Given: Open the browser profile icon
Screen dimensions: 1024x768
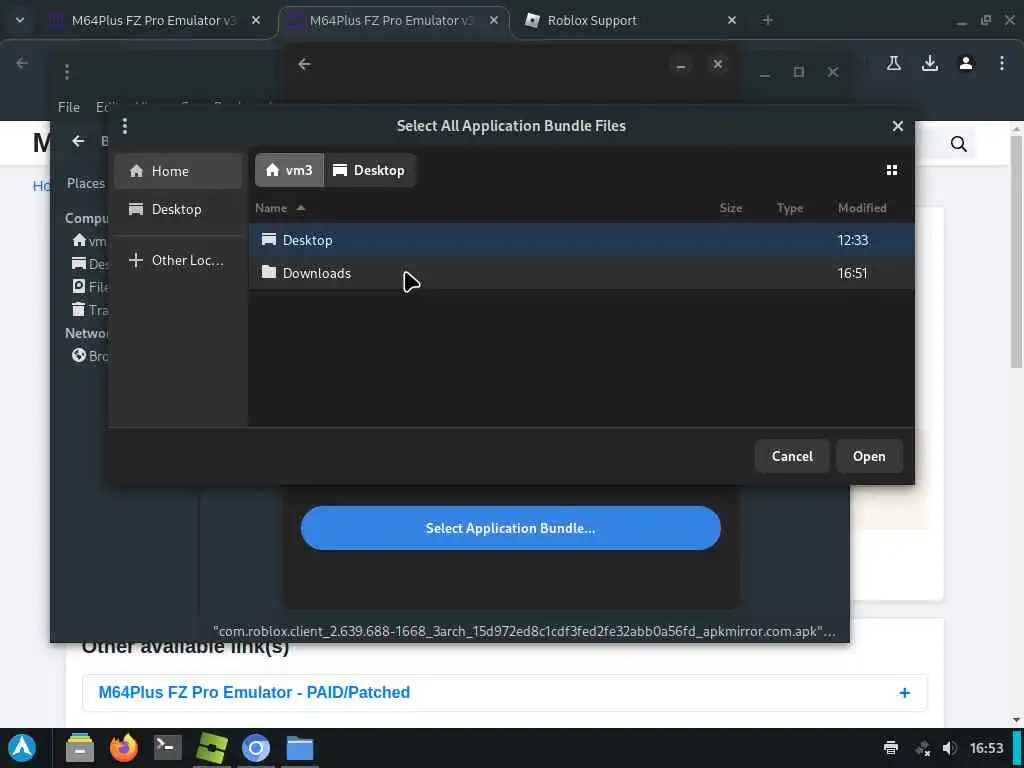Looking at the screenshot, I should (966, 63).
